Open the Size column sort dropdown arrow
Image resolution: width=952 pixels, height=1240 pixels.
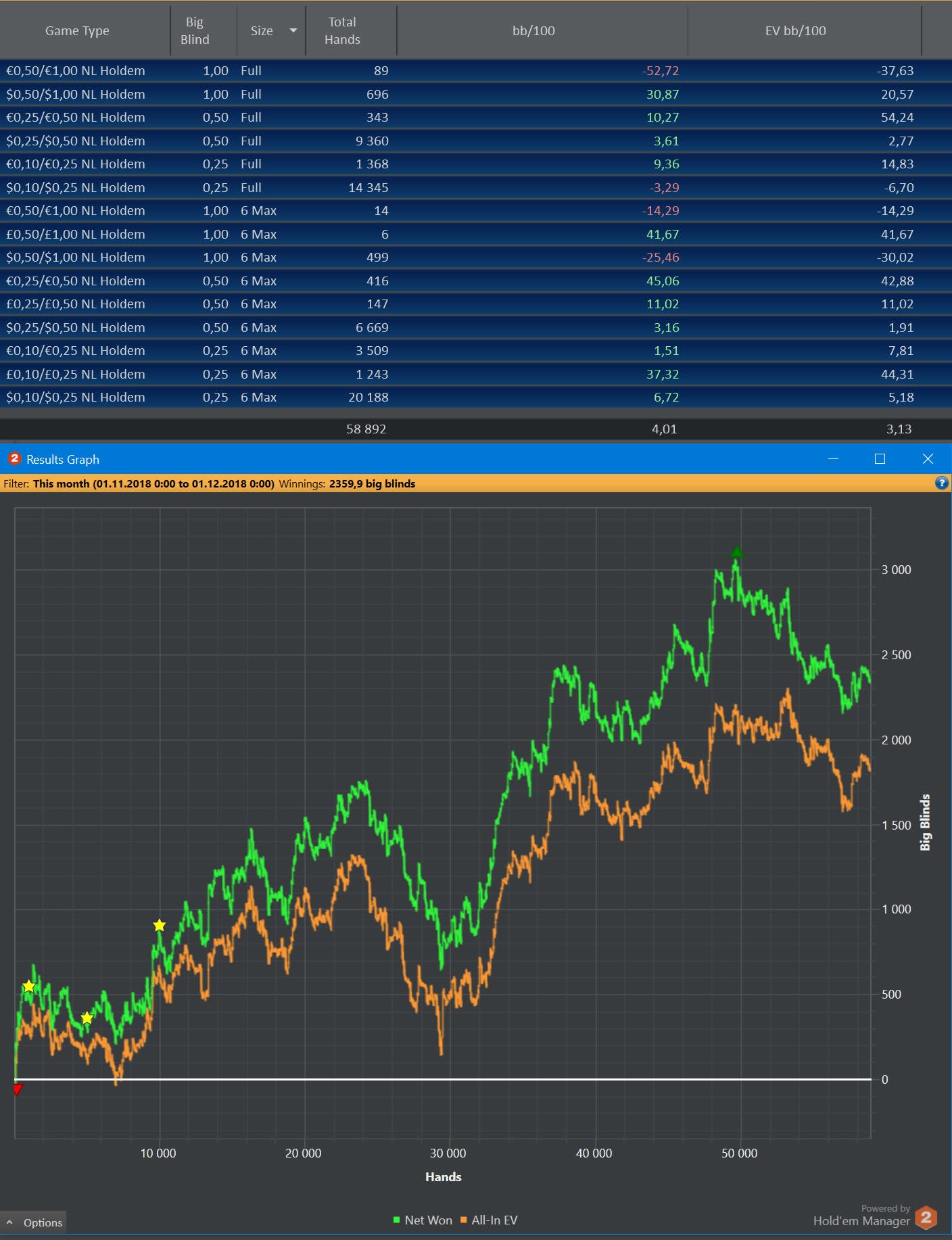[293, 30]
